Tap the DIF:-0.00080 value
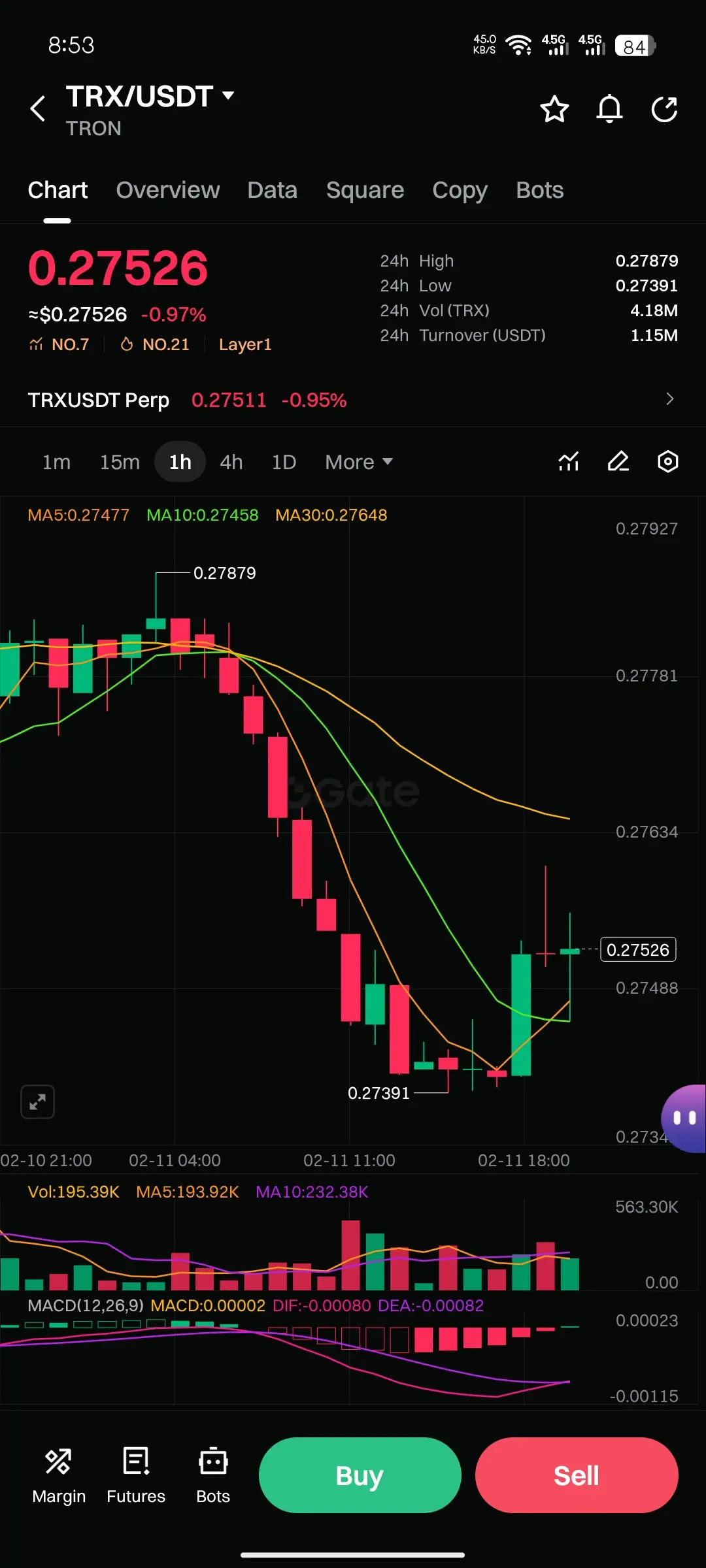 [x=322, y=1305]
